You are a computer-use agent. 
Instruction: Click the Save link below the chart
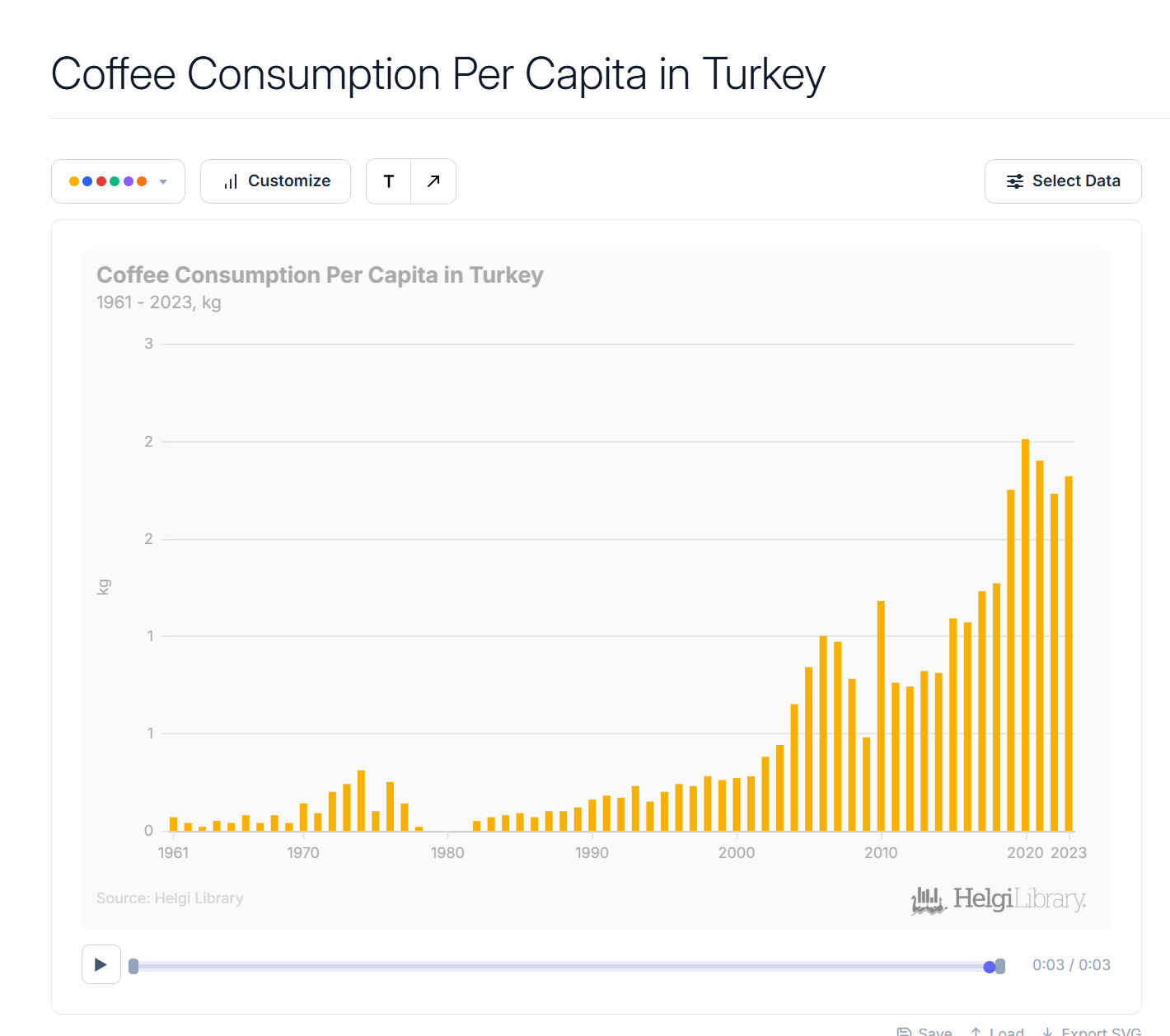tap(925, 1031)
